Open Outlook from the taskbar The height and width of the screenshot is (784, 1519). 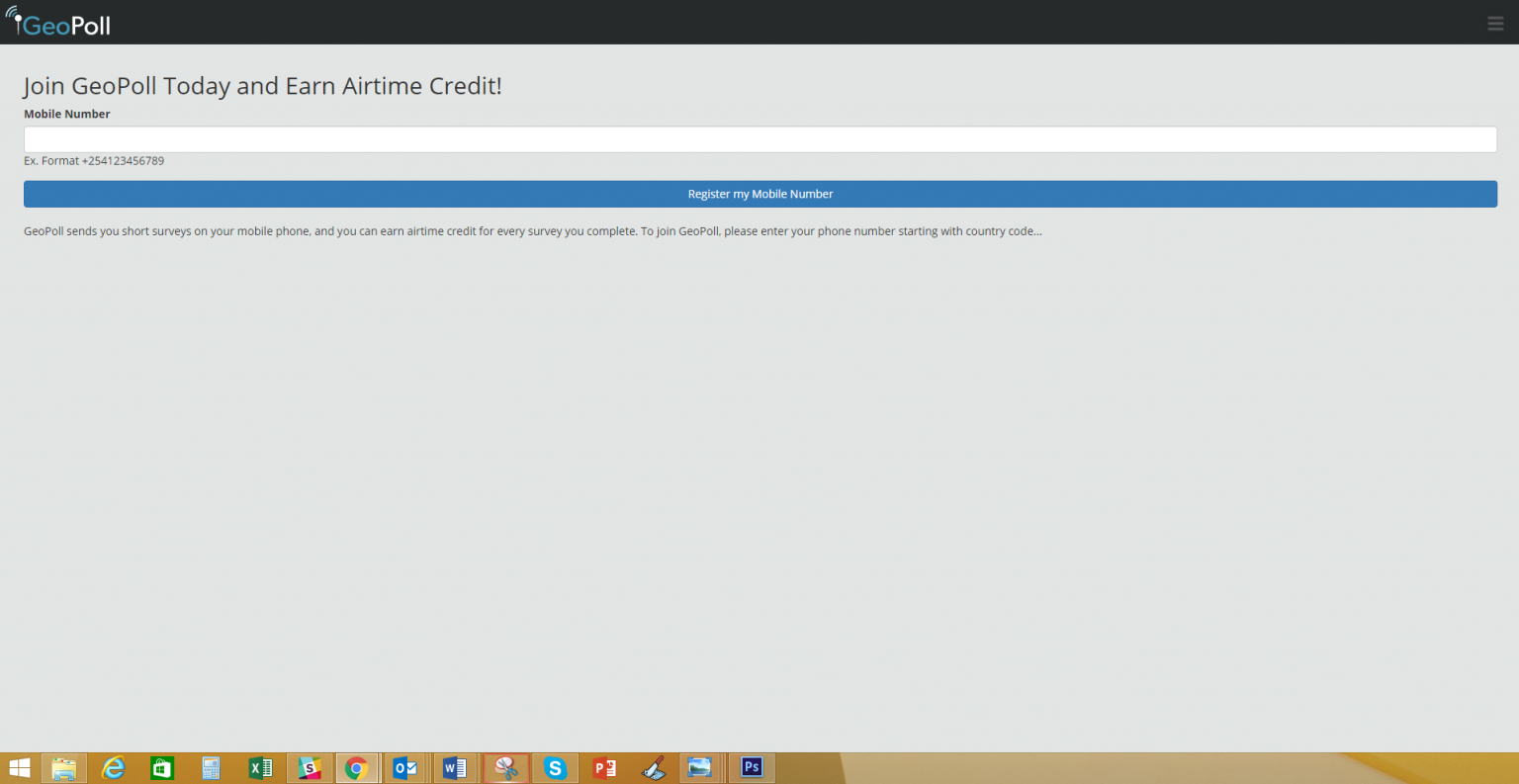(405, 768)
